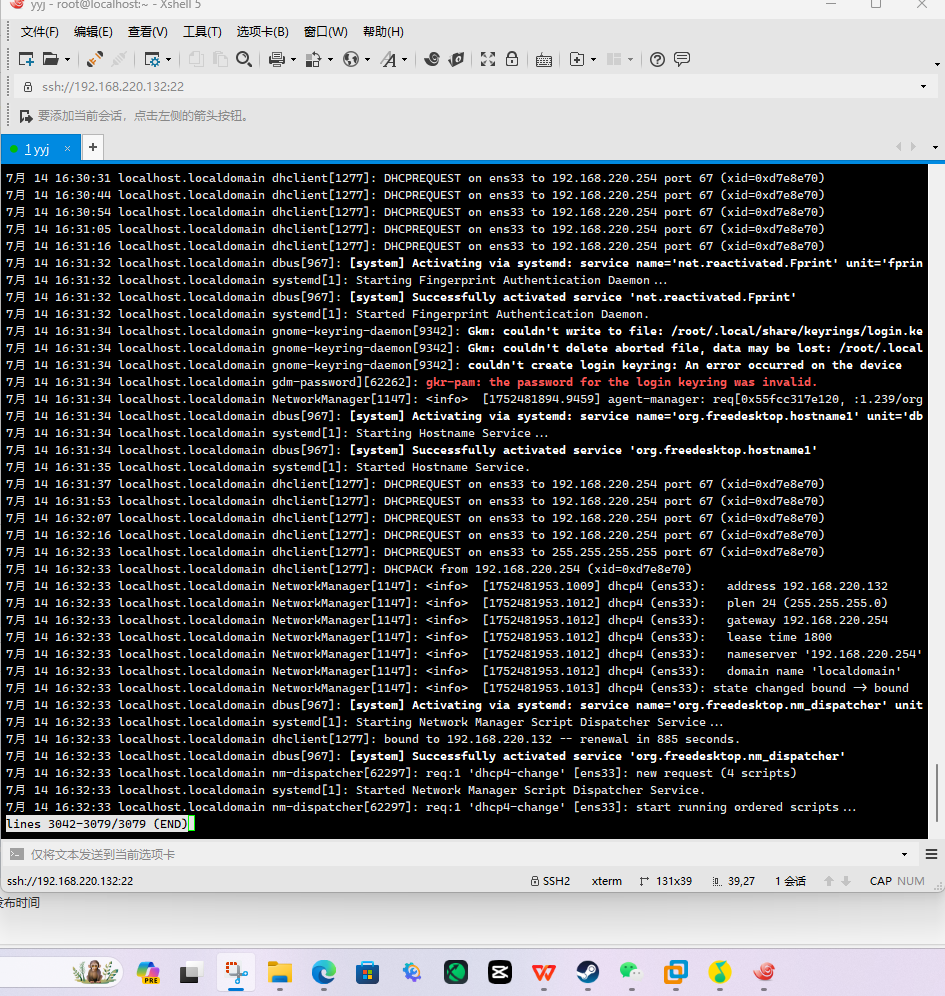
Task: Toggle the full screen icon
Action: coord(488,59)
